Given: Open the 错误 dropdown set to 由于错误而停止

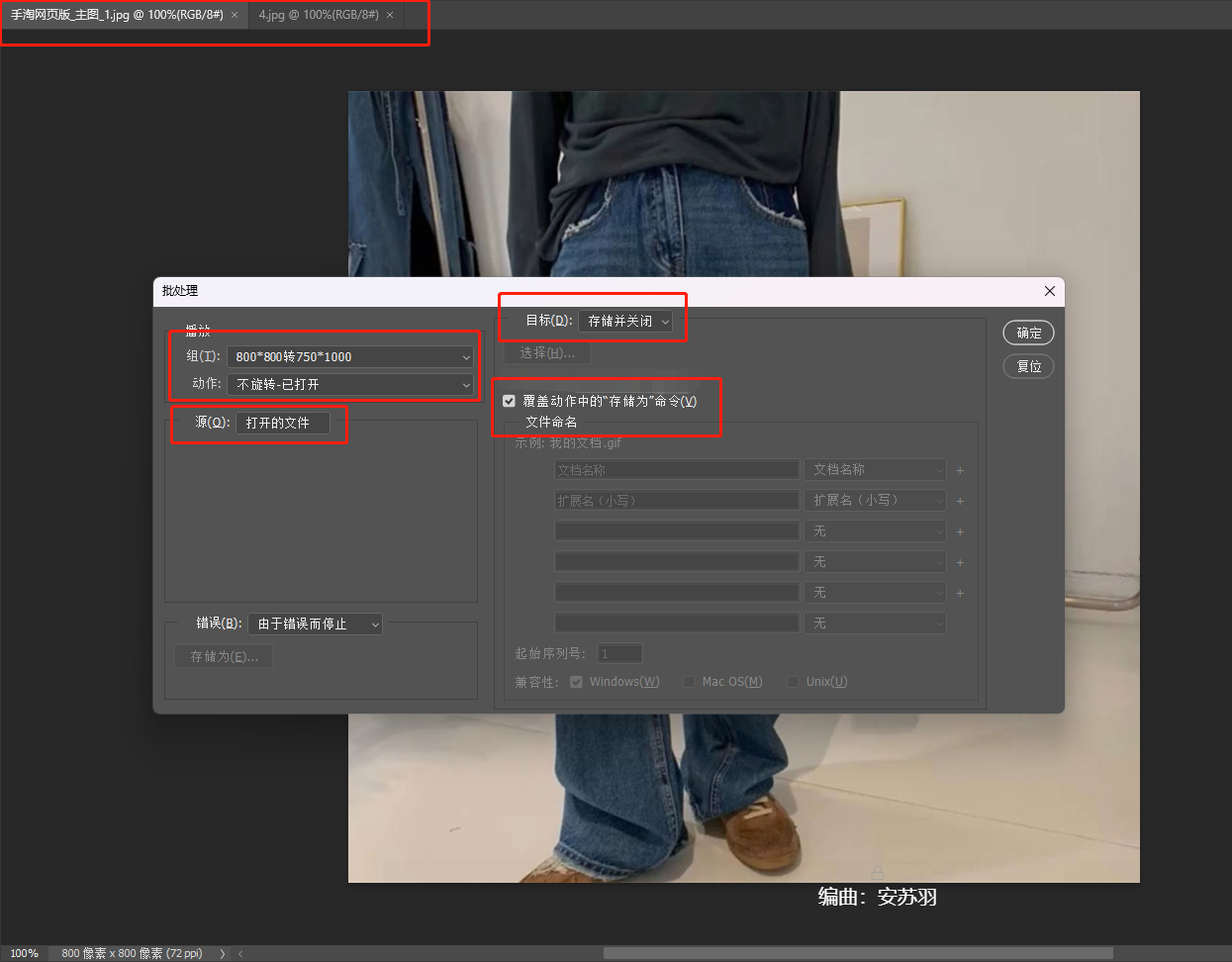Looking at the screenshot, I should (315, 624).
